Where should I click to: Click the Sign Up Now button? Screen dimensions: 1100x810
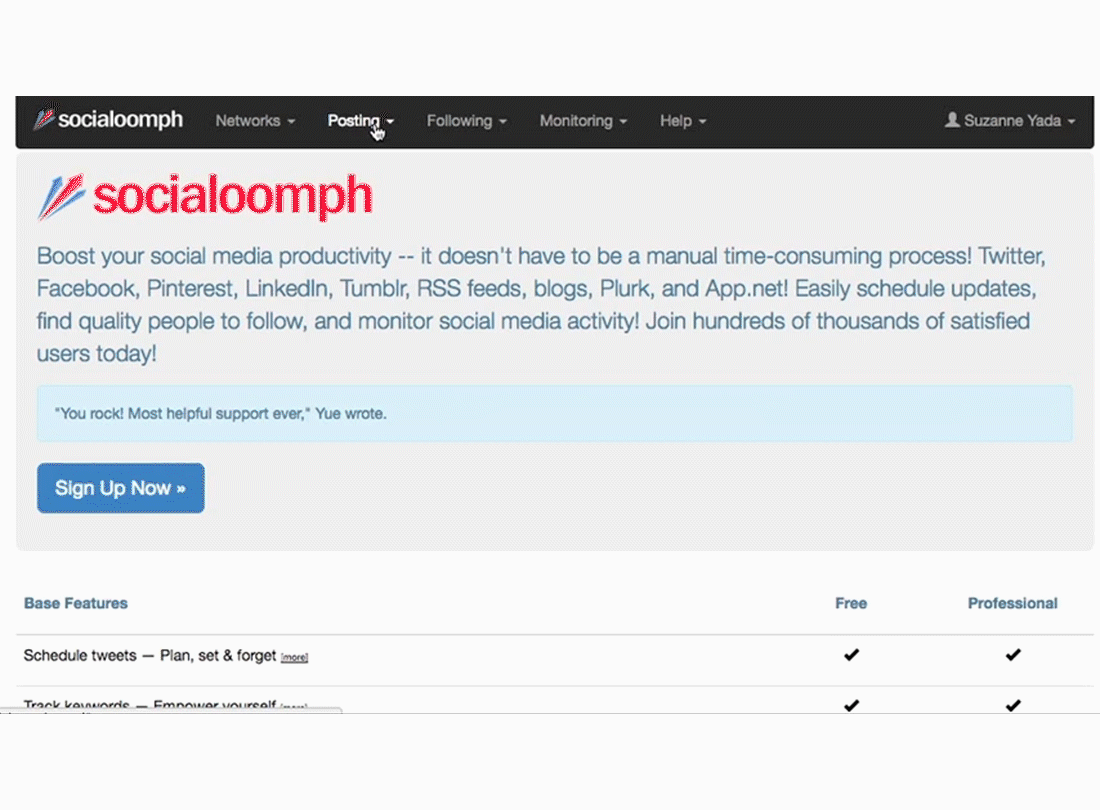tap(121, 488)
